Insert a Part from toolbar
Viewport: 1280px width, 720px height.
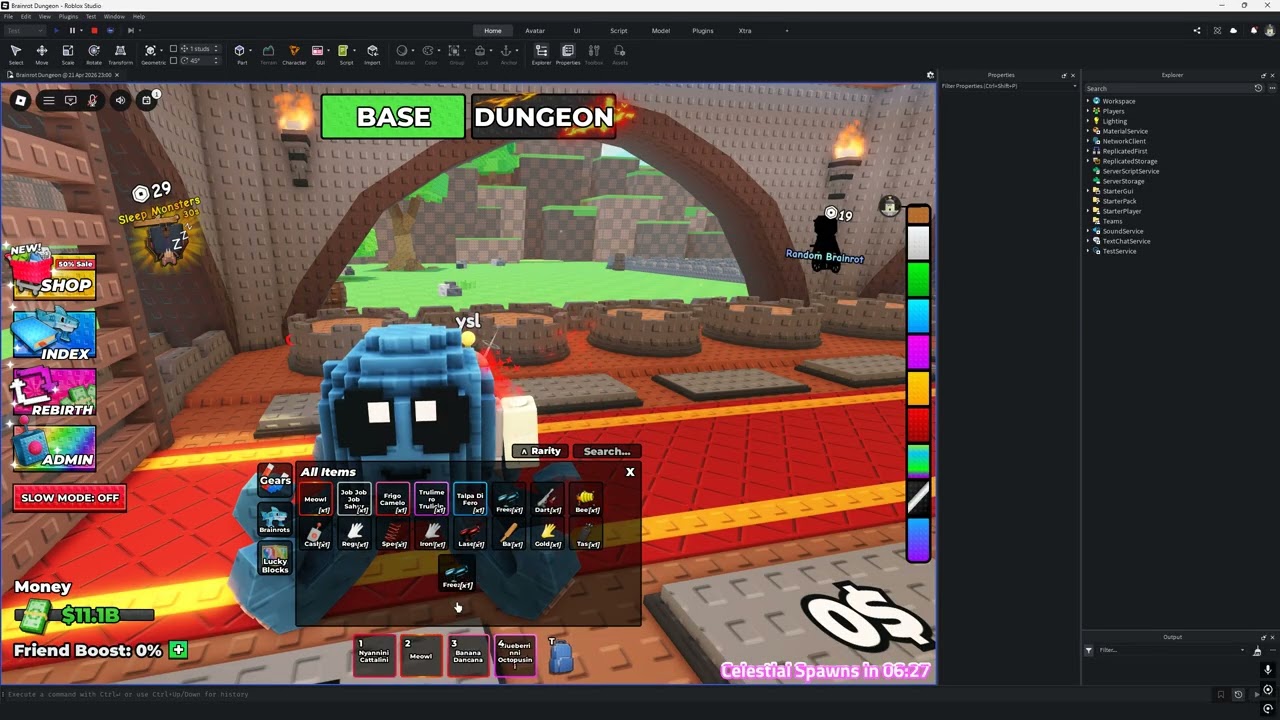241,54
